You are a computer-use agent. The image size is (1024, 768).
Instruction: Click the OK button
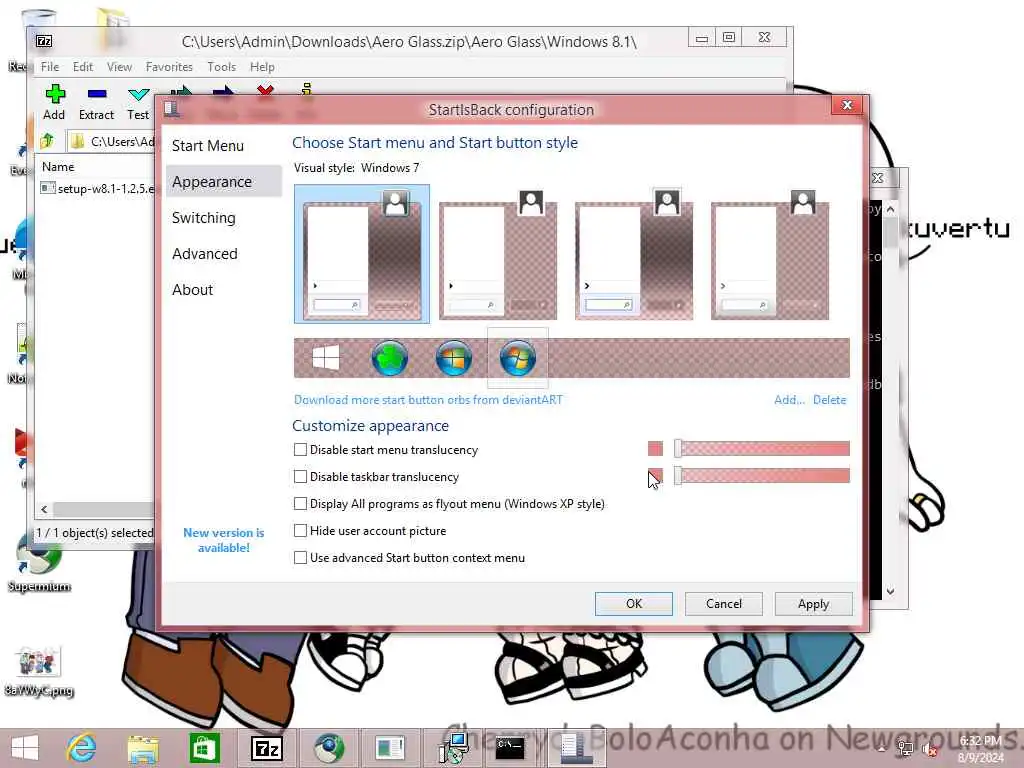coord(633,603)
